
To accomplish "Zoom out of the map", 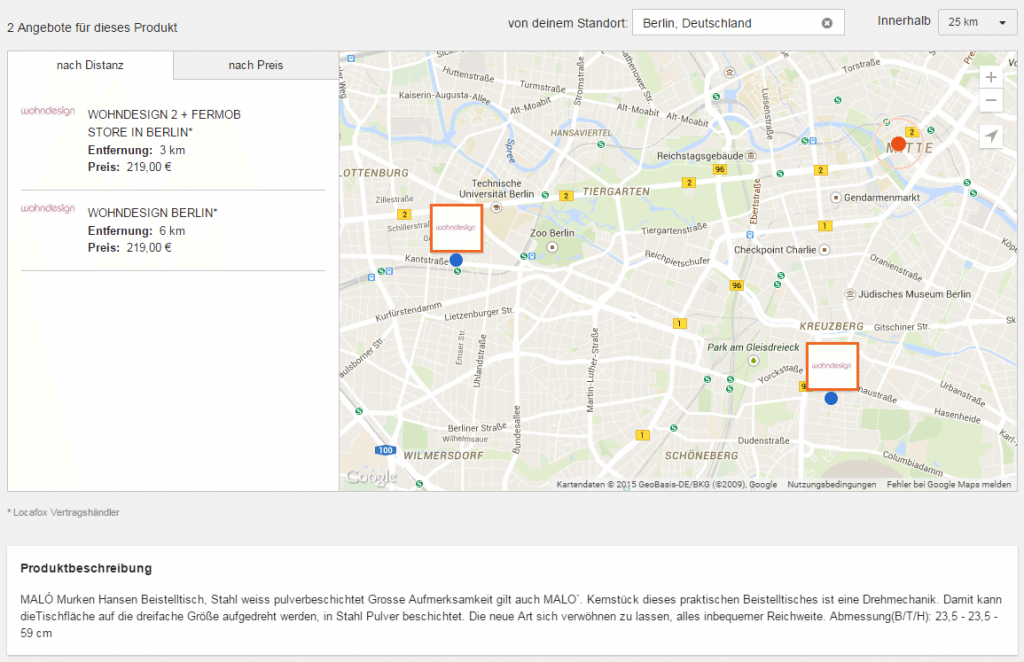I will tap(990, 100).
